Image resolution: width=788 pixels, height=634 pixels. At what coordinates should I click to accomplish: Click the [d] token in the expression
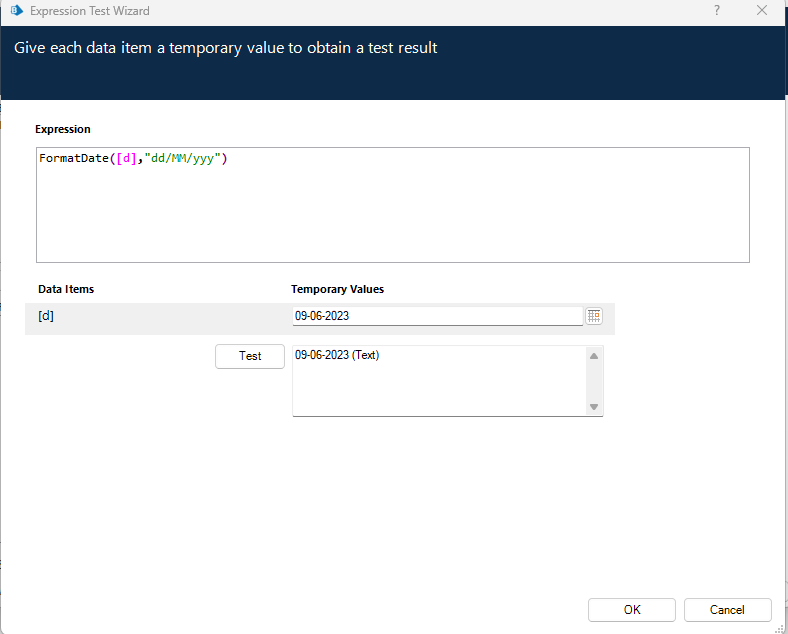point(127,159)
